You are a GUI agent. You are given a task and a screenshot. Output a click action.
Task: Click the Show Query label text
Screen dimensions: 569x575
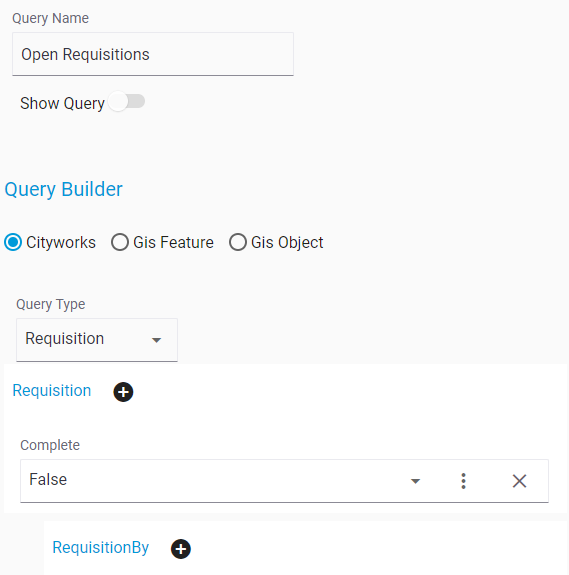62,103
